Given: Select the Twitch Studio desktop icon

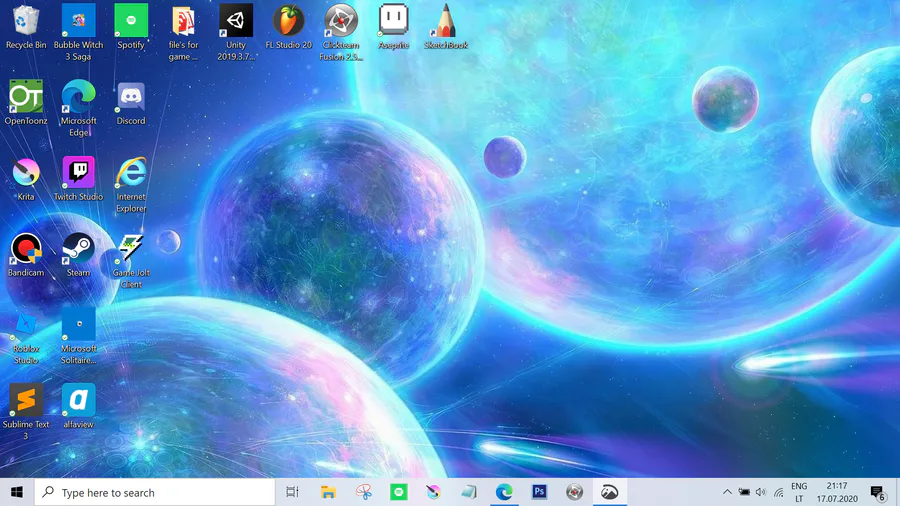Looking at the screenshot, I should (x=79, y=179).
